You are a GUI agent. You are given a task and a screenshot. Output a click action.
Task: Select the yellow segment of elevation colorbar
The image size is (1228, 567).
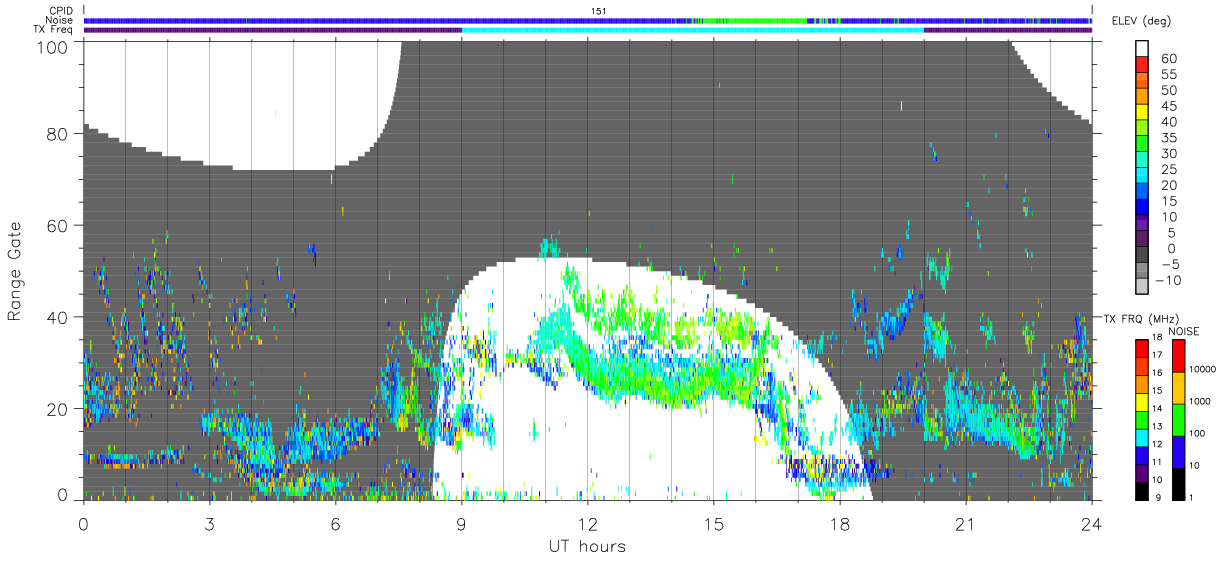coord(1143,114)
